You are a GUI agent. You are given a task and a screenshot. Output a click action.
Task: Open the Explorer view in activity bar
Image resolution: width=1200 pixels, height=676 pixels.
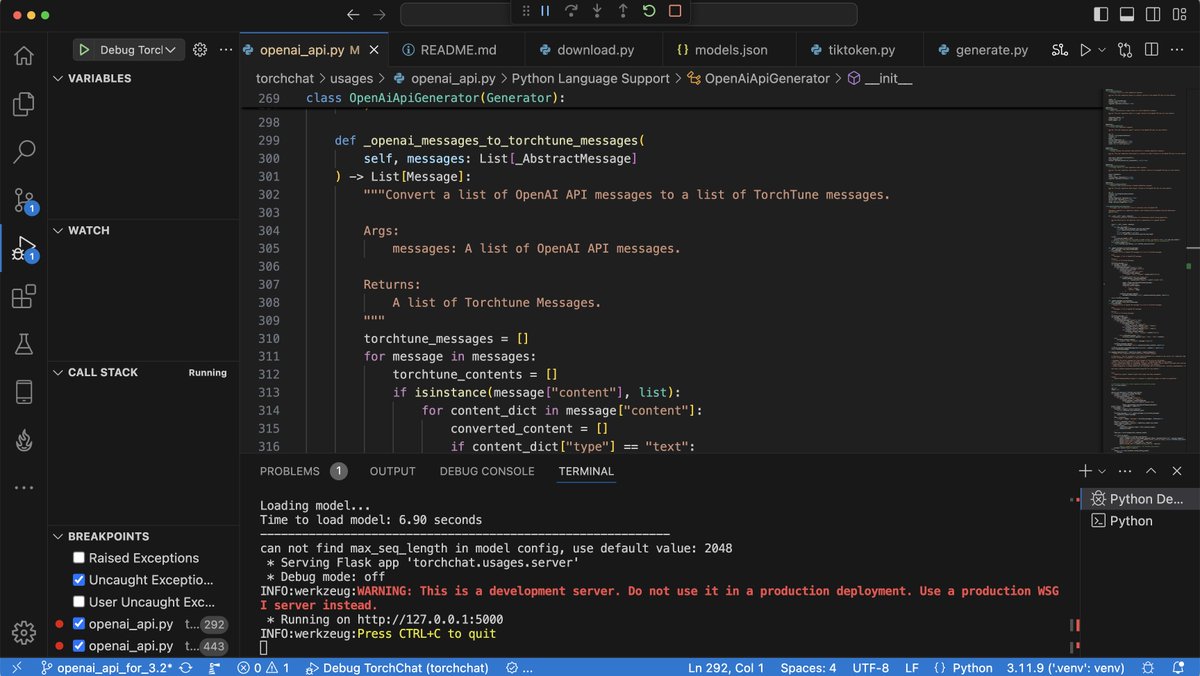click(x=24, y=104)
